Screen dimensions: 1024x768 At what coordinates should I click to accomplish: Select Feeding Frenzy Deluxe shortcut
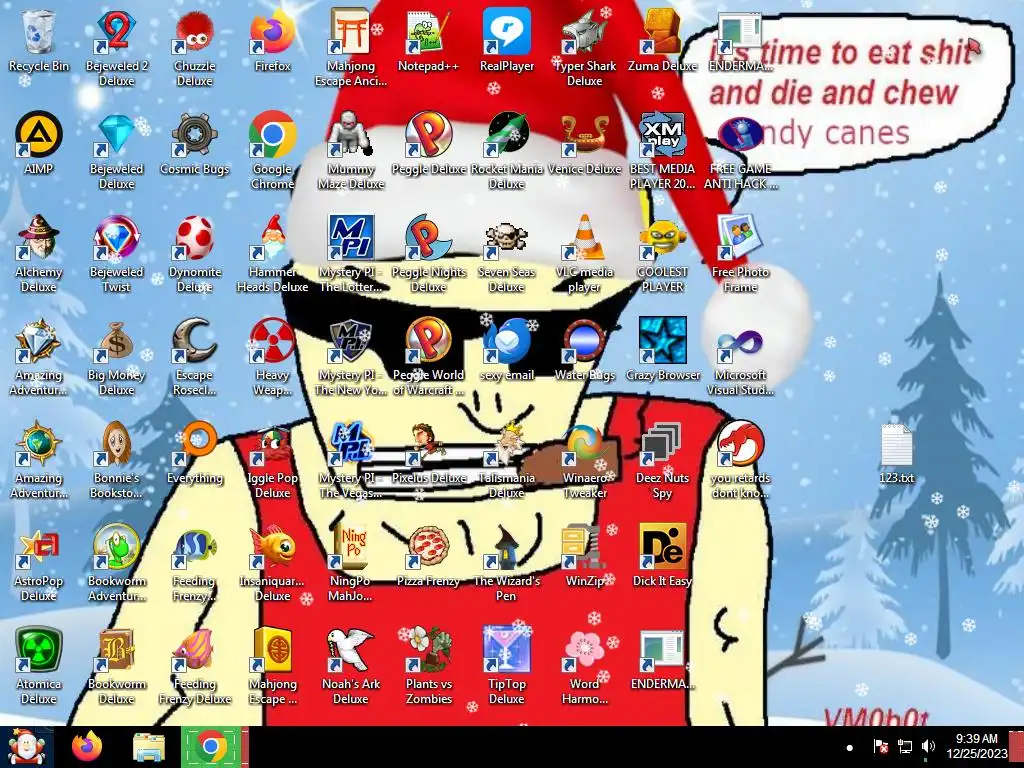pos(195,665)
